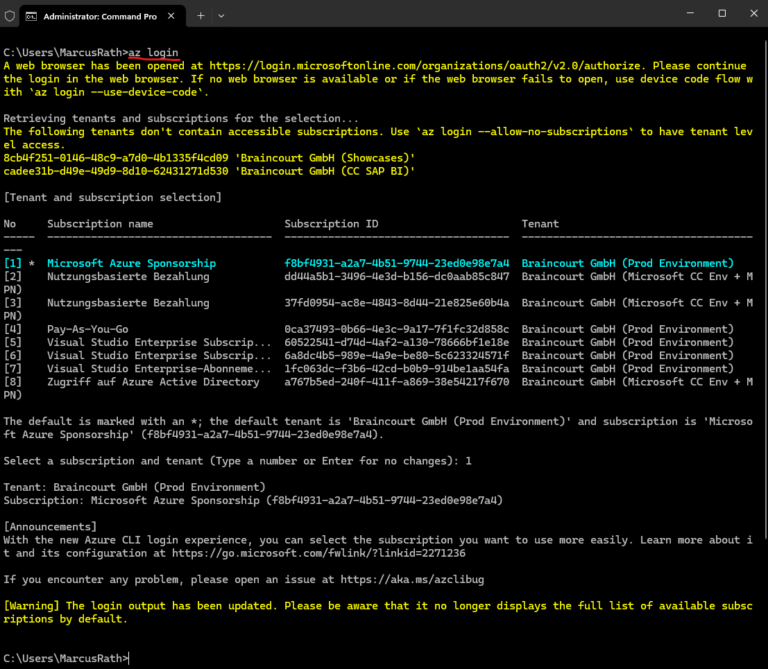768x669 pixels.
Task: Minimize the terminal window
Action: click(x=690, y=13)
